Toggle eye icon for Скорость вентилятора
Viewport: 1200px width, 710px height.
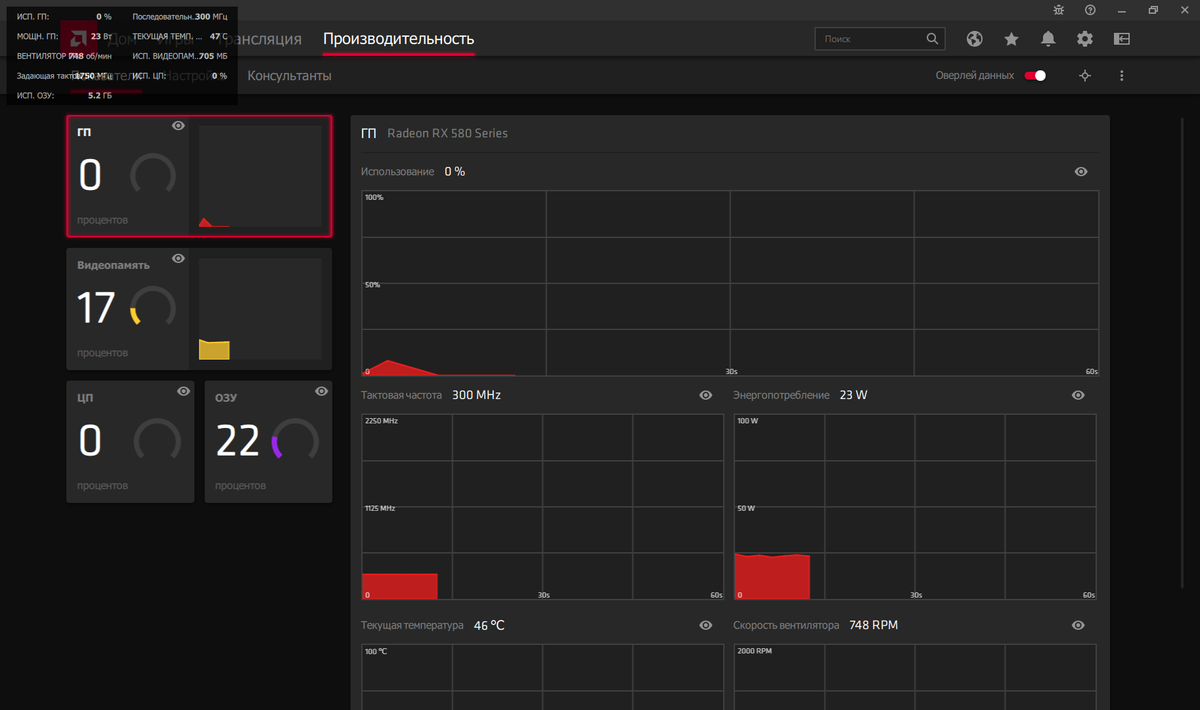click(x=1078, y=625)
